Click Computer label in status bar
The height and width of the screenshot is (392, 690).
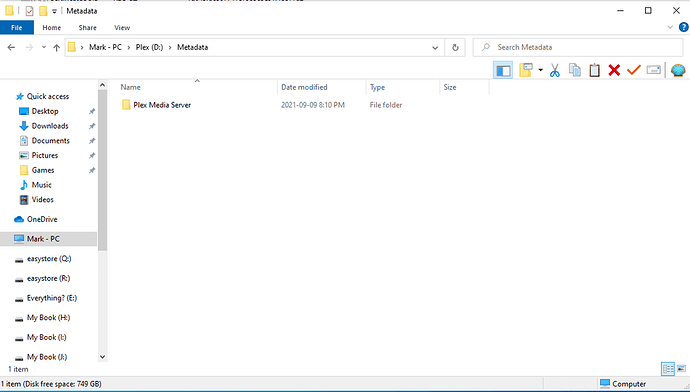(x=629, y=384)
